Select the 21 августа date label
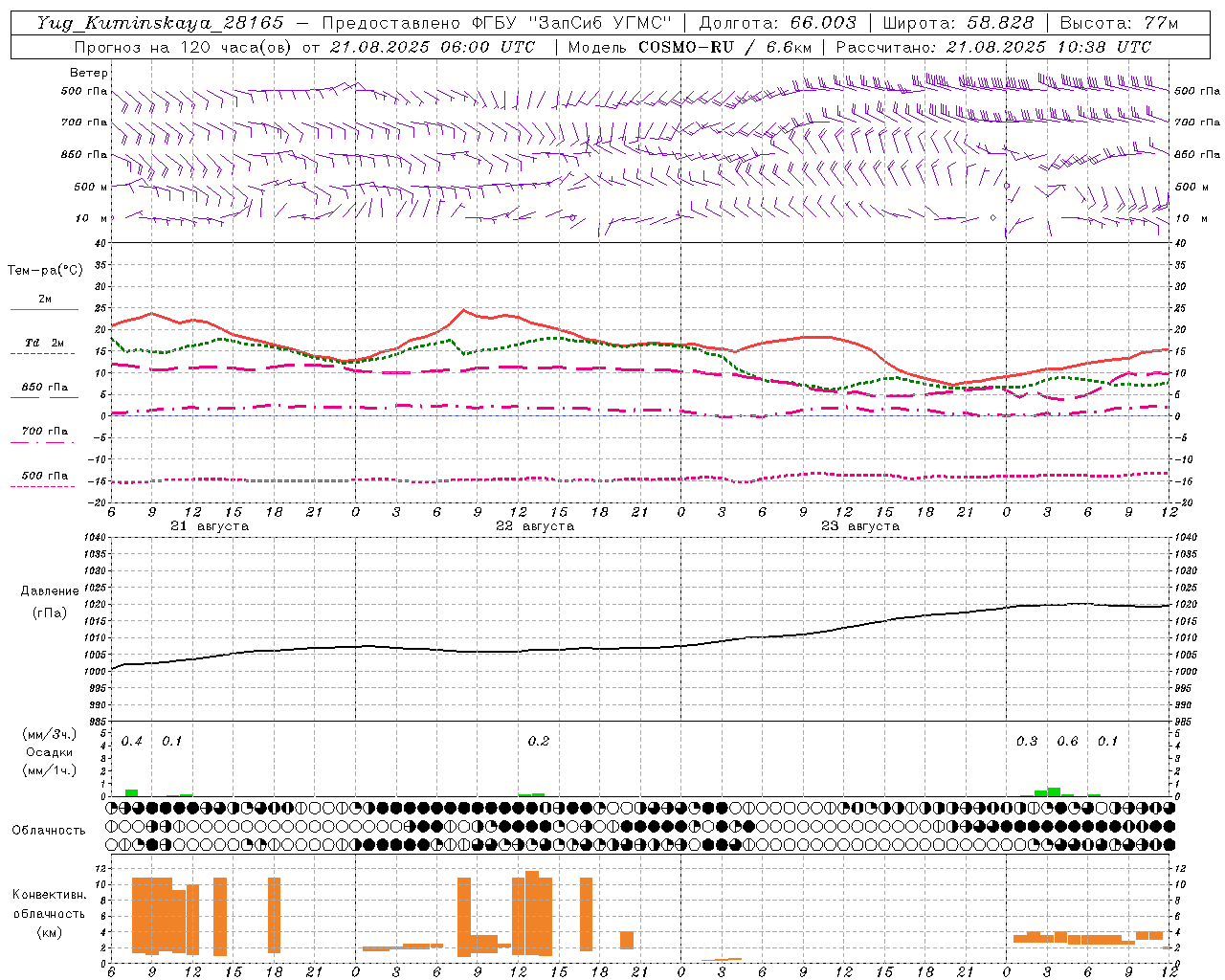The width and height of the screenshot is (1225, 980). coord(210,526)
